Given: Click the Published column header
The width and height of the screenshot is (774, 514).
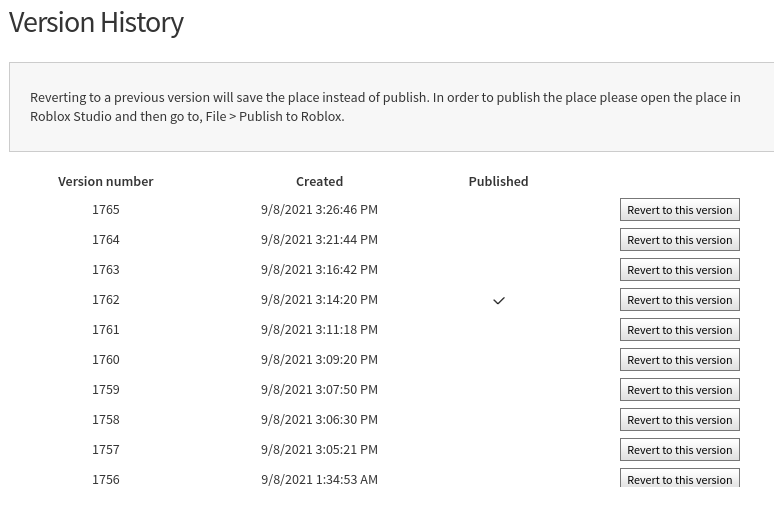Looking at the screenshot, I should click(499, 182).
